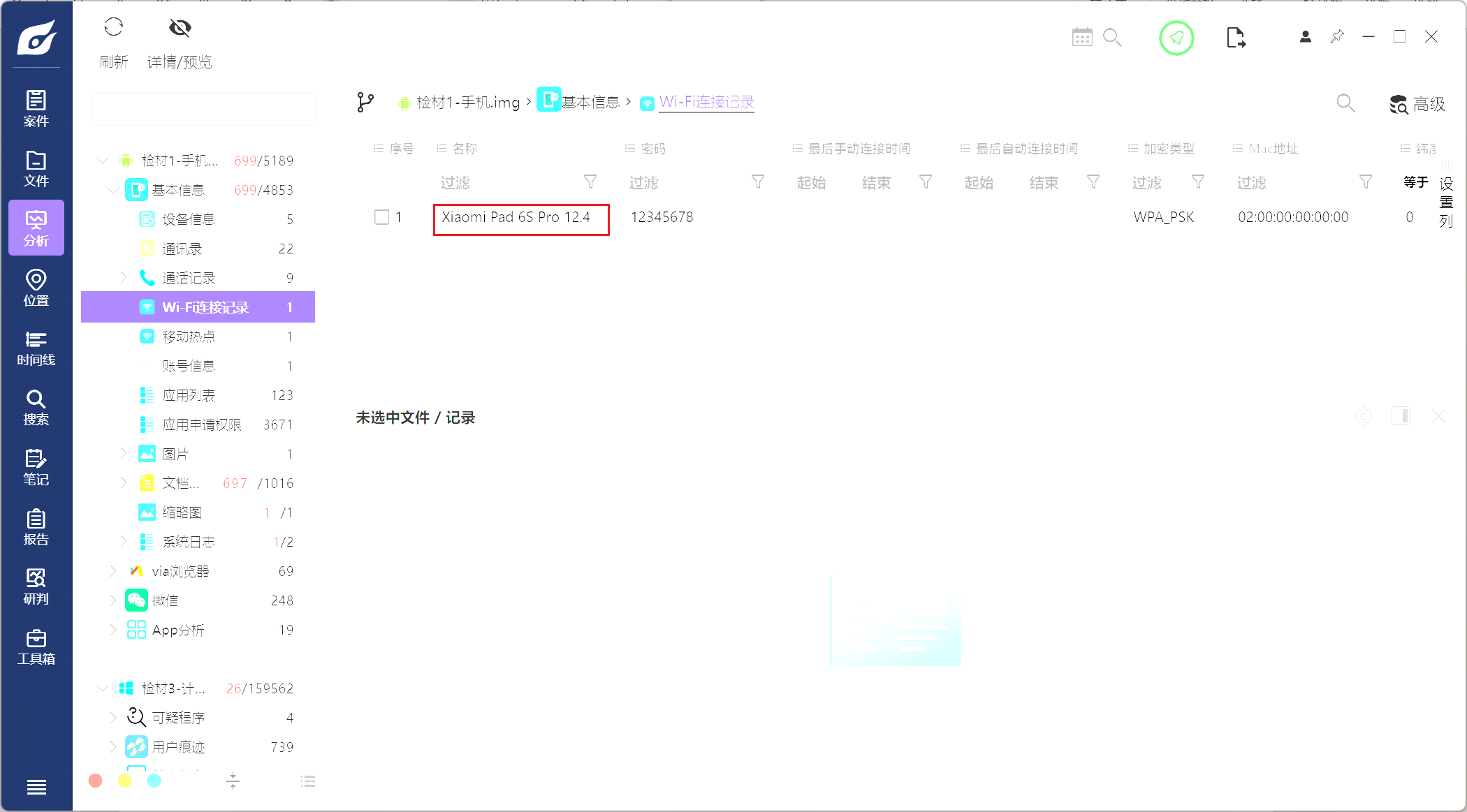Open the Location (位置) sidebar section
Image resolution: width=1467 pixels, height=812 pixels.
pyautogui.click(x=36, y=288)
